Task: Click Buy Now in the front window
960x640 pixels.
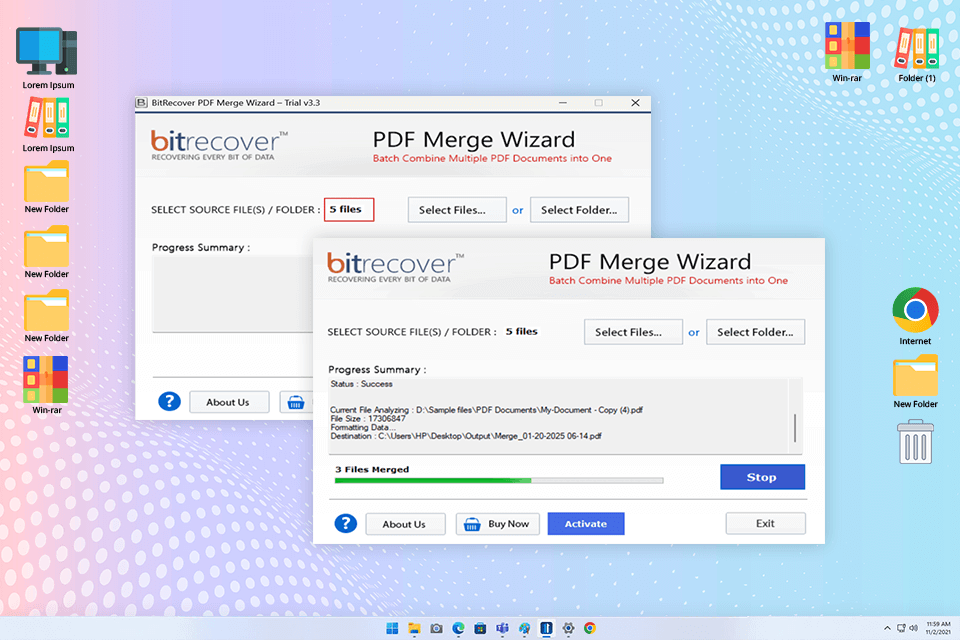Action: pos(497,524)
